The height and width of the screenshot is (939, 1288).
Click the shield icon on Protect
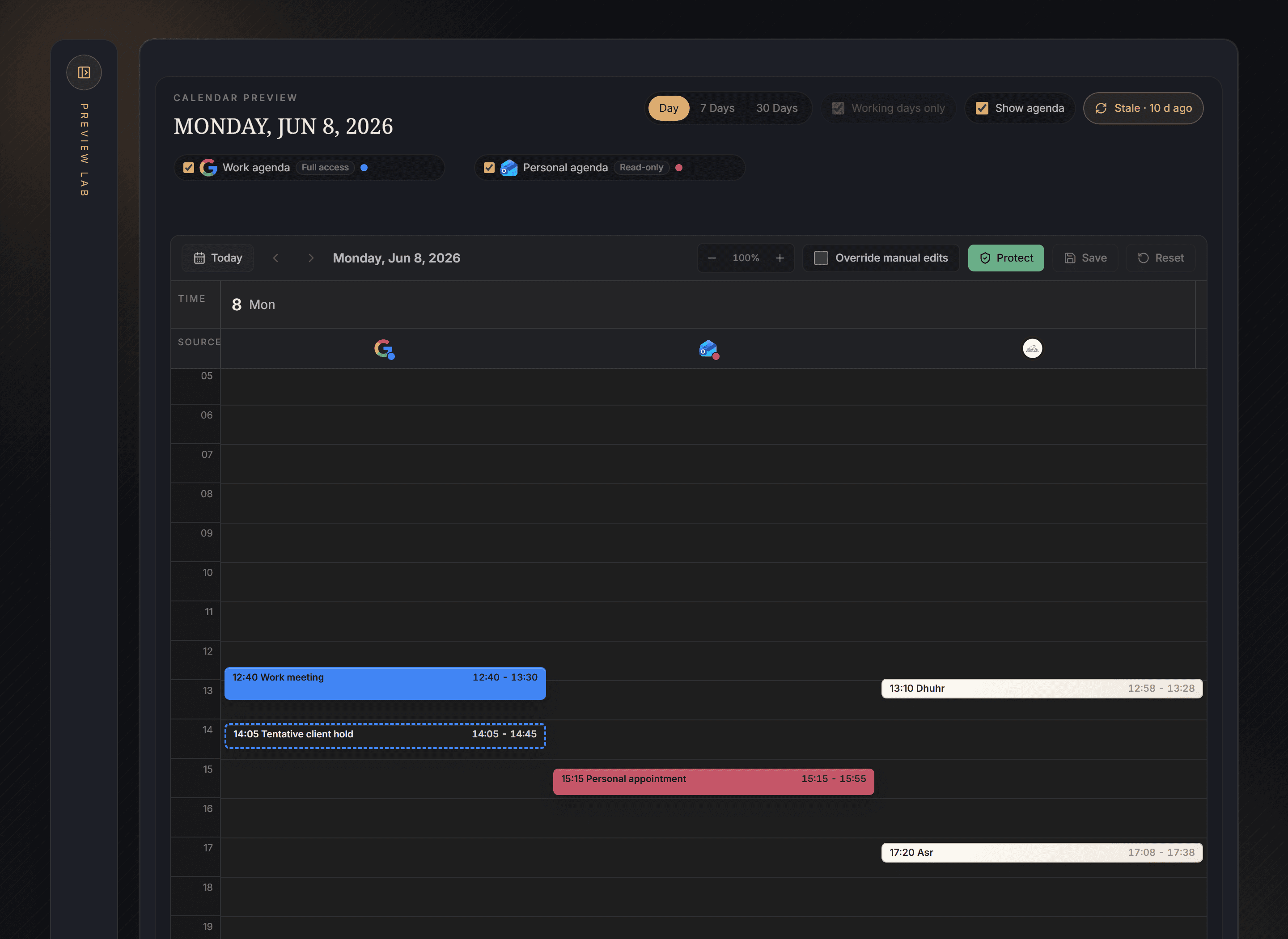click(x=985, y=258)
